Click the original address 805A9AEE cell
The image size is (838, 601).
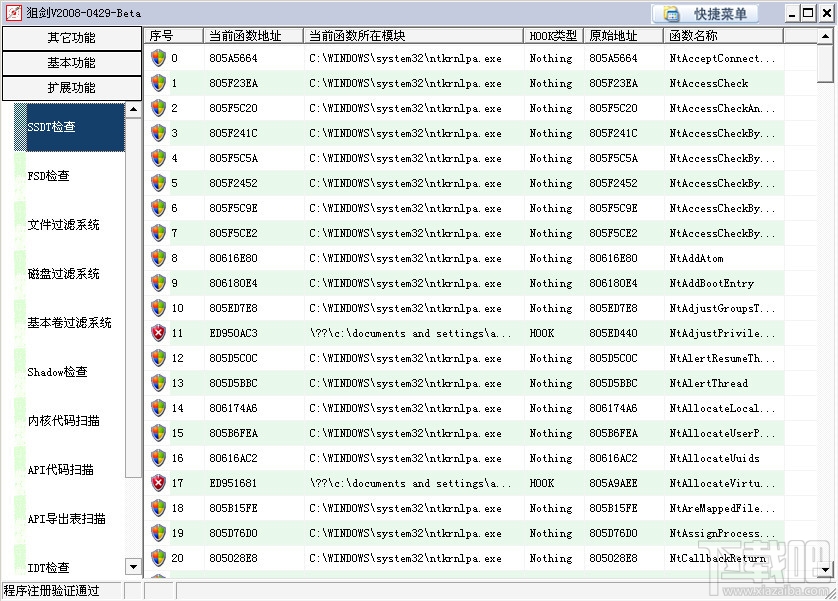[614, 483]
